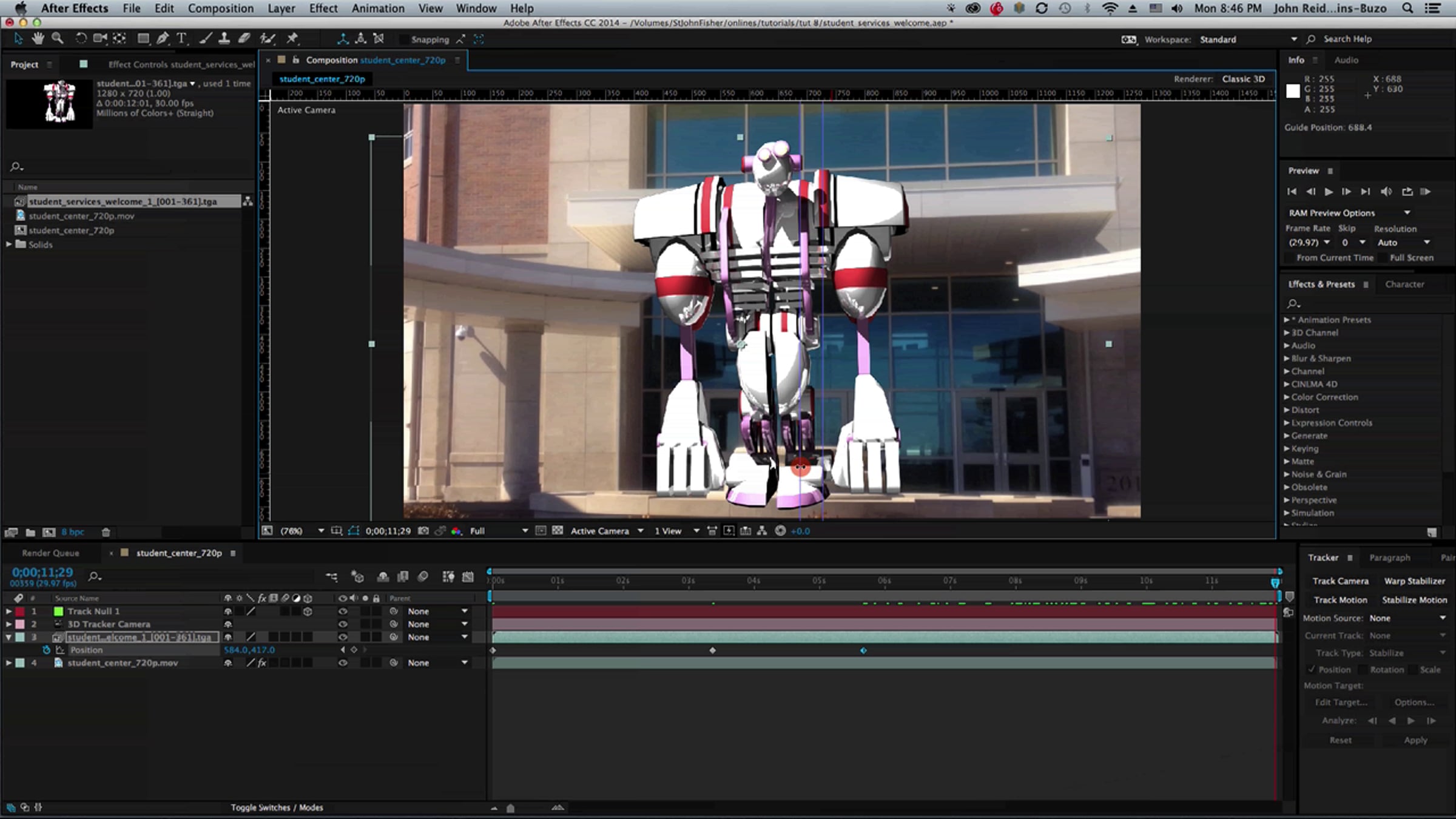Switch to the Render Queue tab

pyautogui.click(x=50, y=553)
